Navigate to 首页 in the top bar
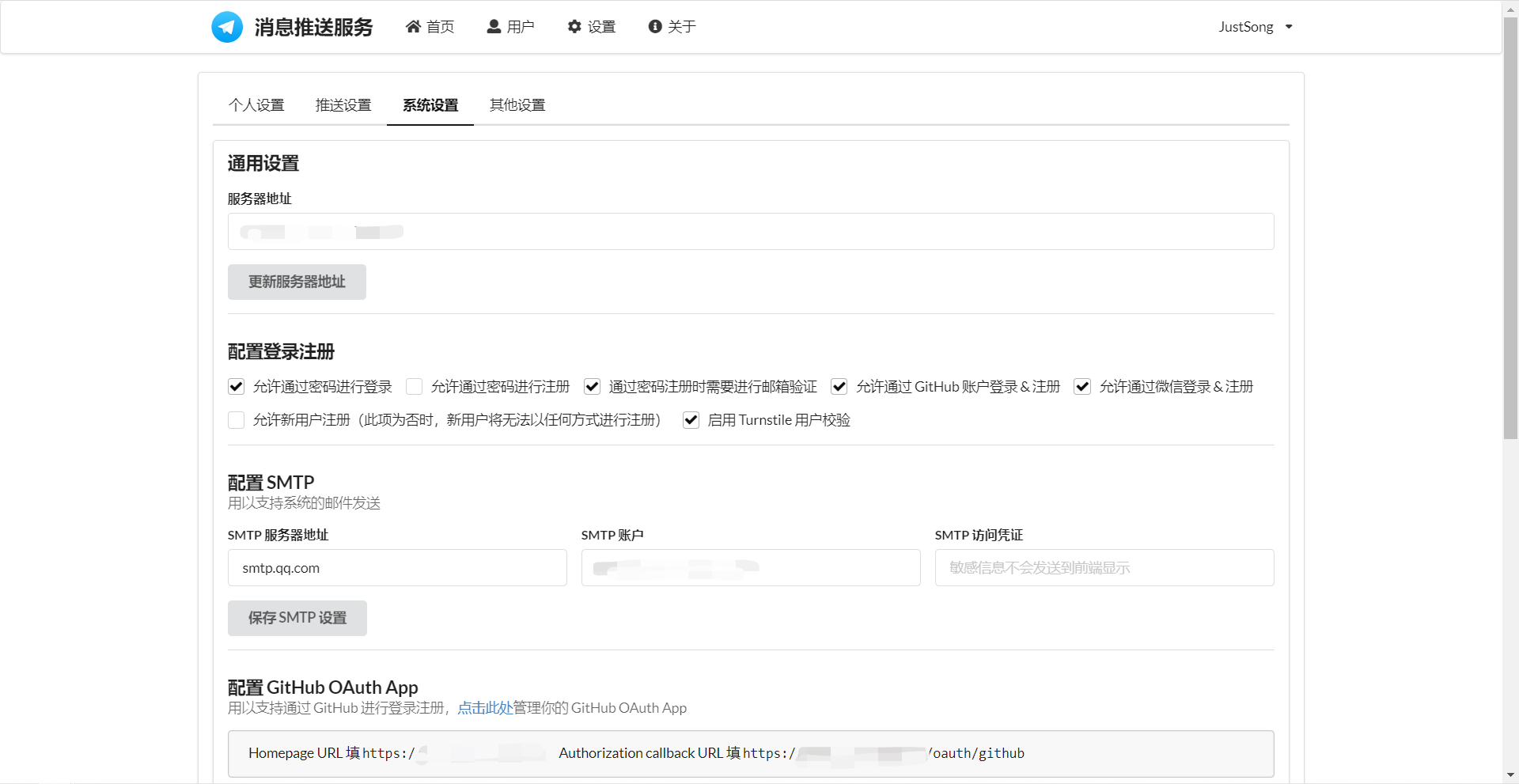 click(x=440, y=26)
